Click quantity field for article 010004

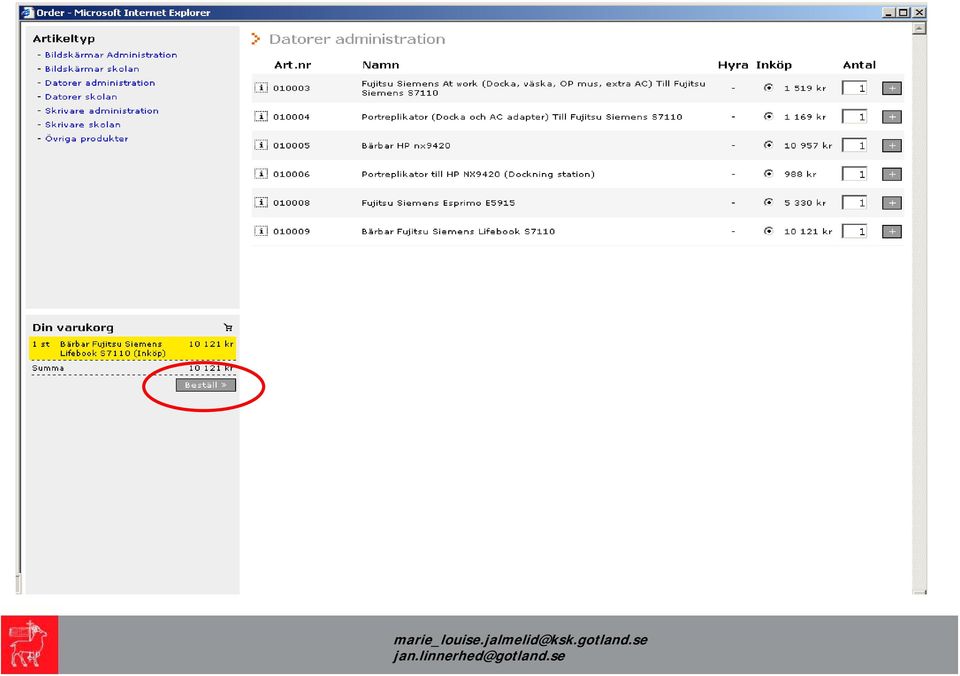(x=855, y=117)
